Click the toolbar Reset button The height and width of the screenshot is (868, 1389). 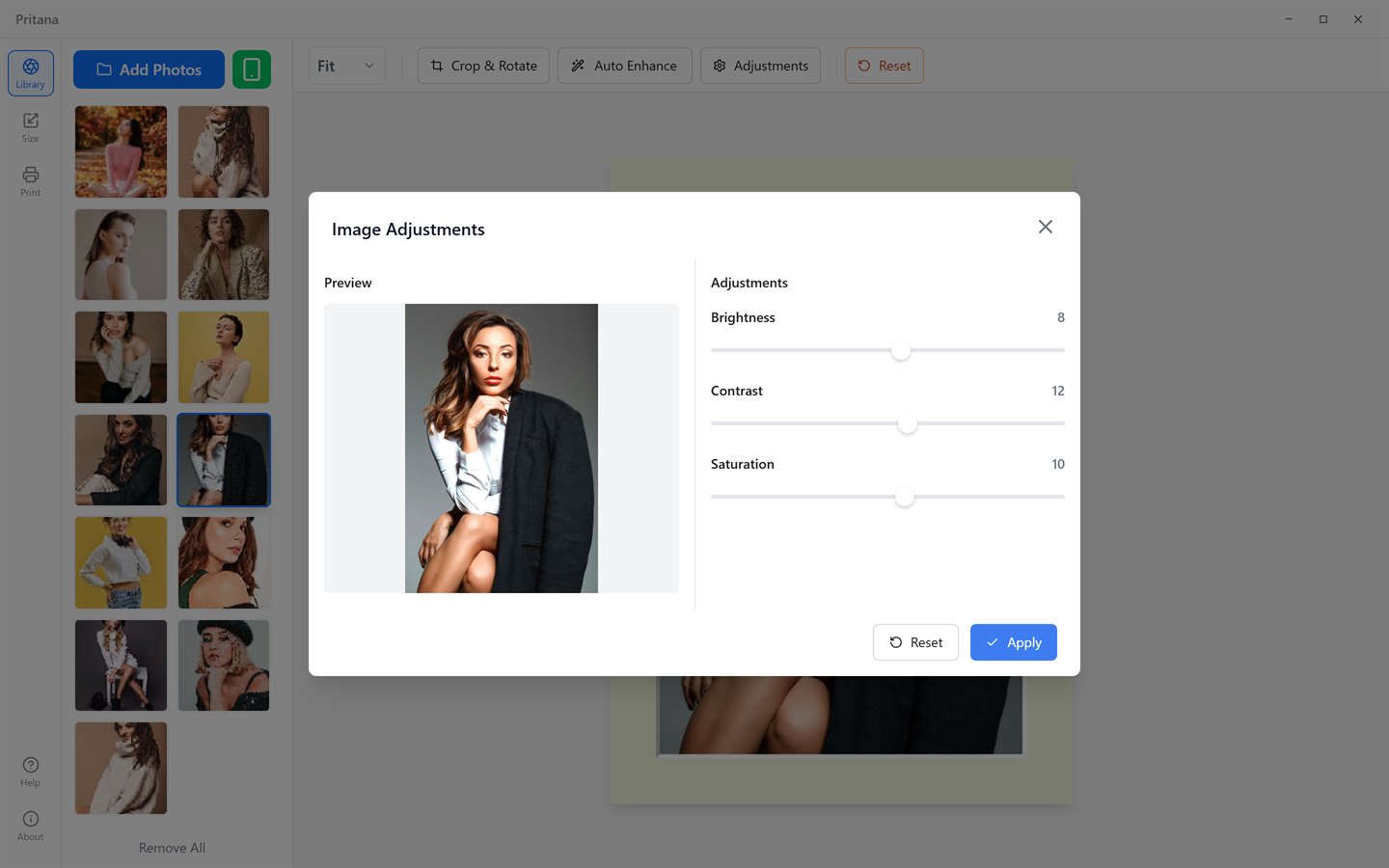click(x=885, y=66)
